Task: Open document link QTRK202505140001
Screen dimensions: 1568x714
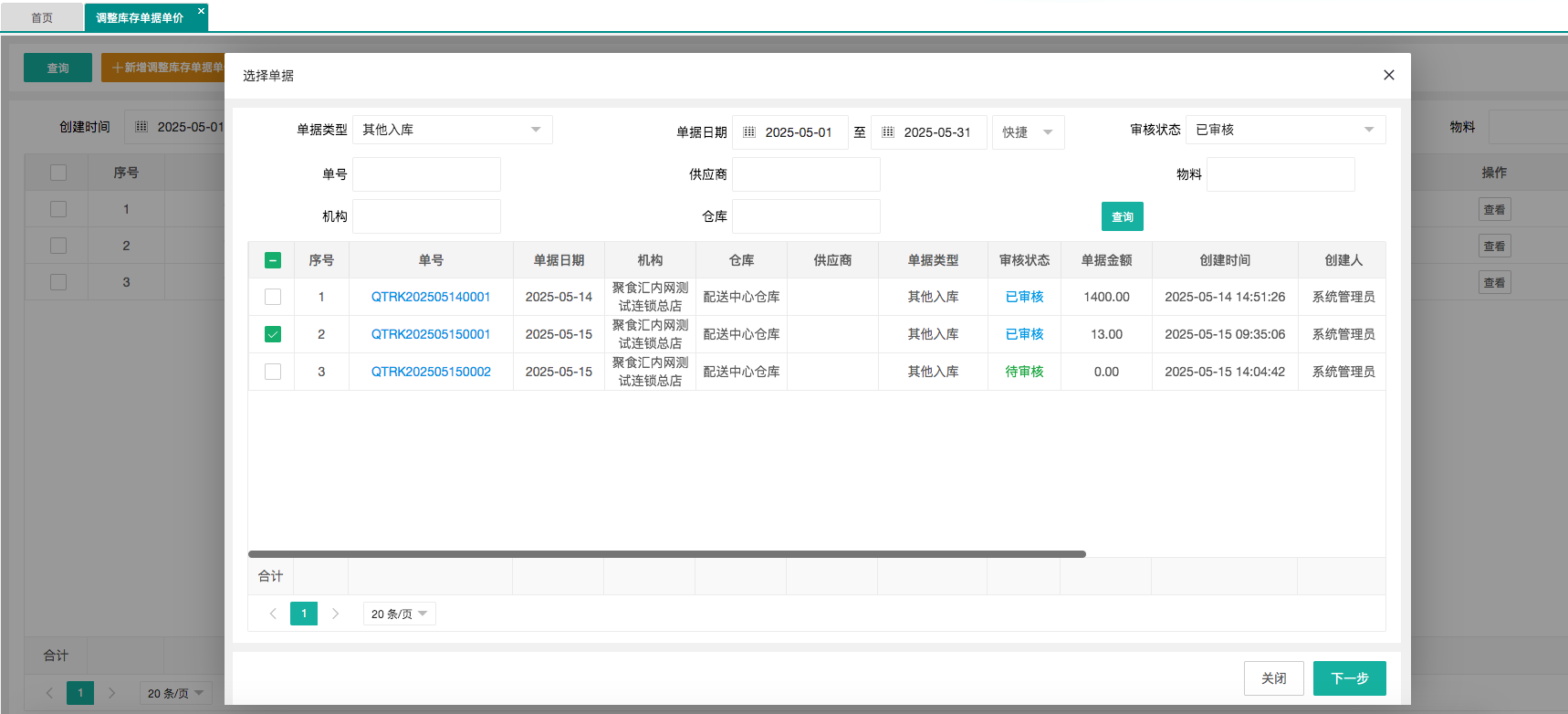Action: coord(431,297)
